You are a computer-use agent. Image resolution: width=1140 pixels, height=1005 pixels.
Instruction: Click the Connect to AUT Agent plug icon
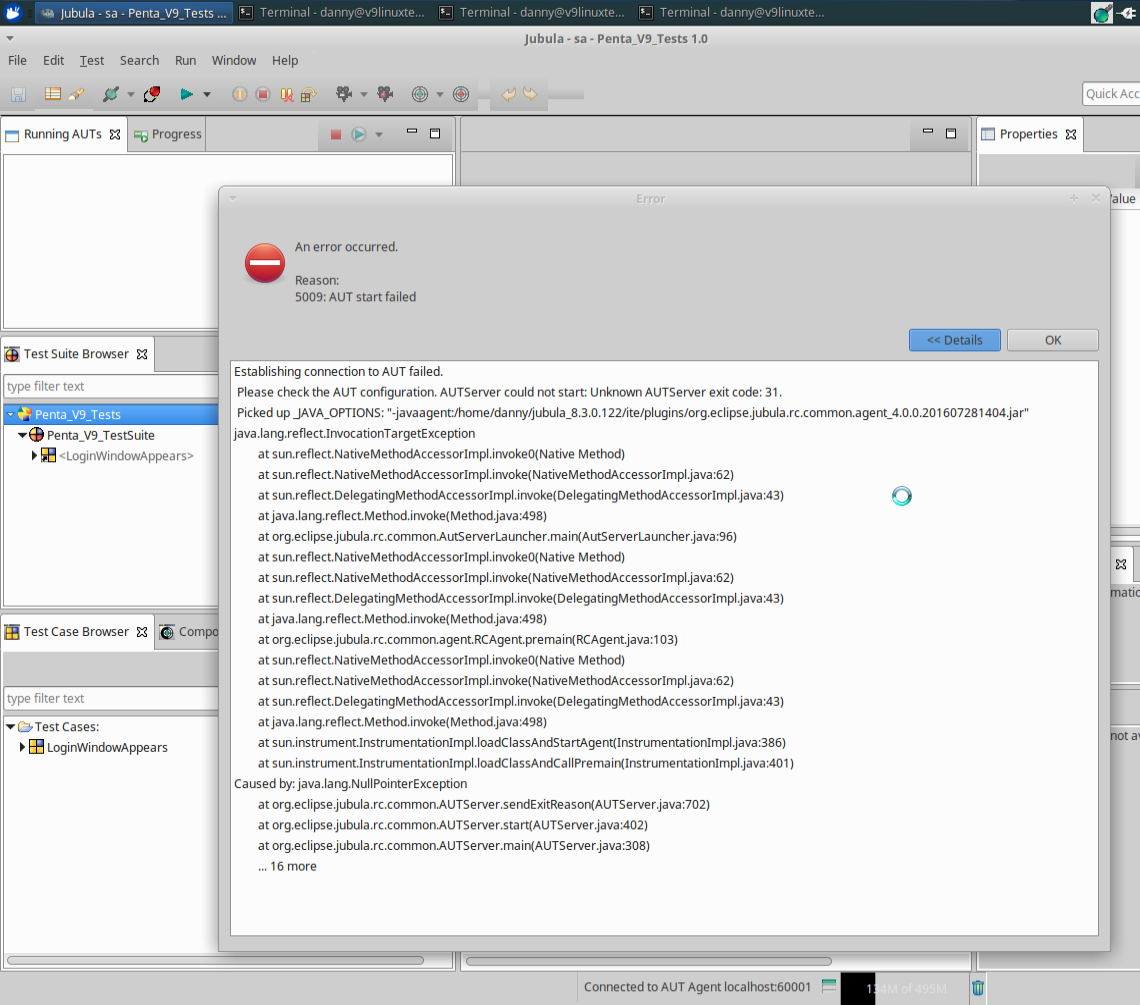click(x=111, y=94)
